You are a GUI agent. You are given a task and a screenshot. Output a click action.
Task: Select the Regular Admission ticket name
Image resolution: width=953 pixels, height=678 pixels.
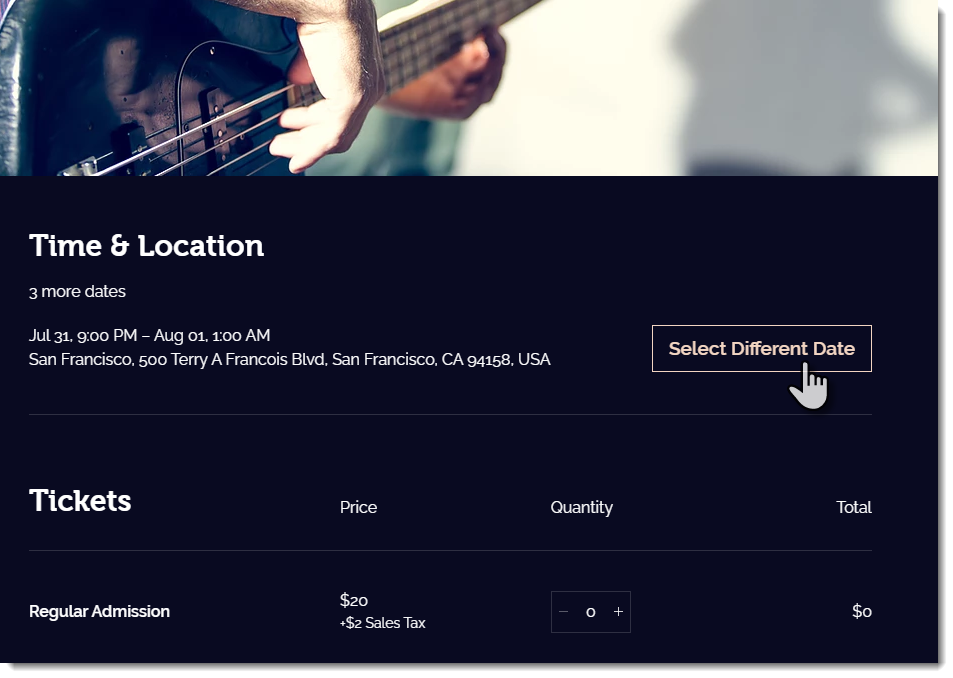(x=99, y=611)
